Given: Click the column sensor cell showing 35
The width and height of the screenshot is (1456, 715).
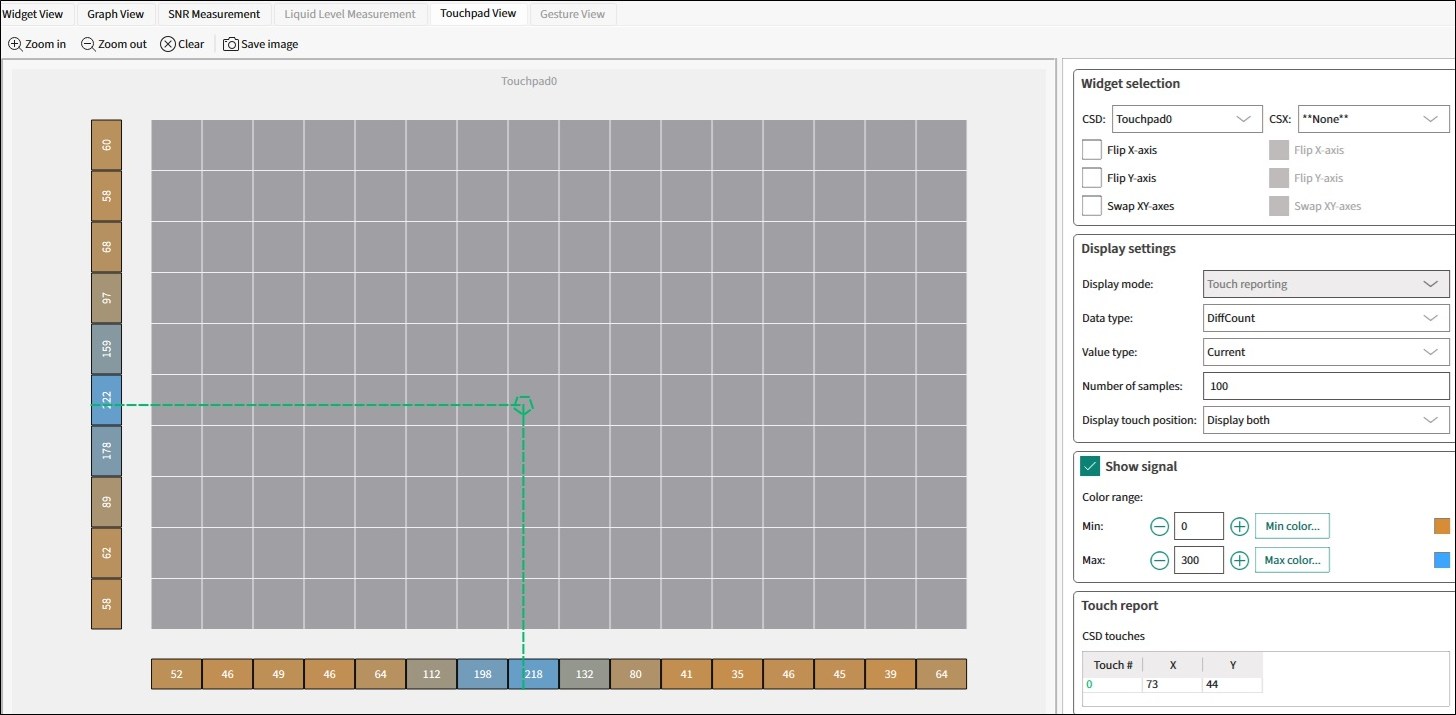Looking at the screenshot, I should (x=737, y=674).
